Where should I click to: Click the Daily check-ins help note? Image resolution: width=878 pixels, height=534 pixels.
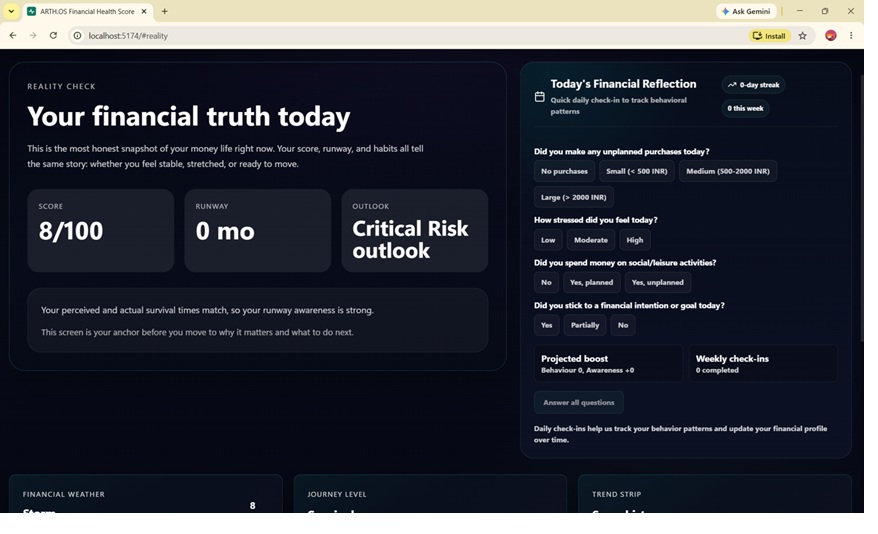(680, 434)
